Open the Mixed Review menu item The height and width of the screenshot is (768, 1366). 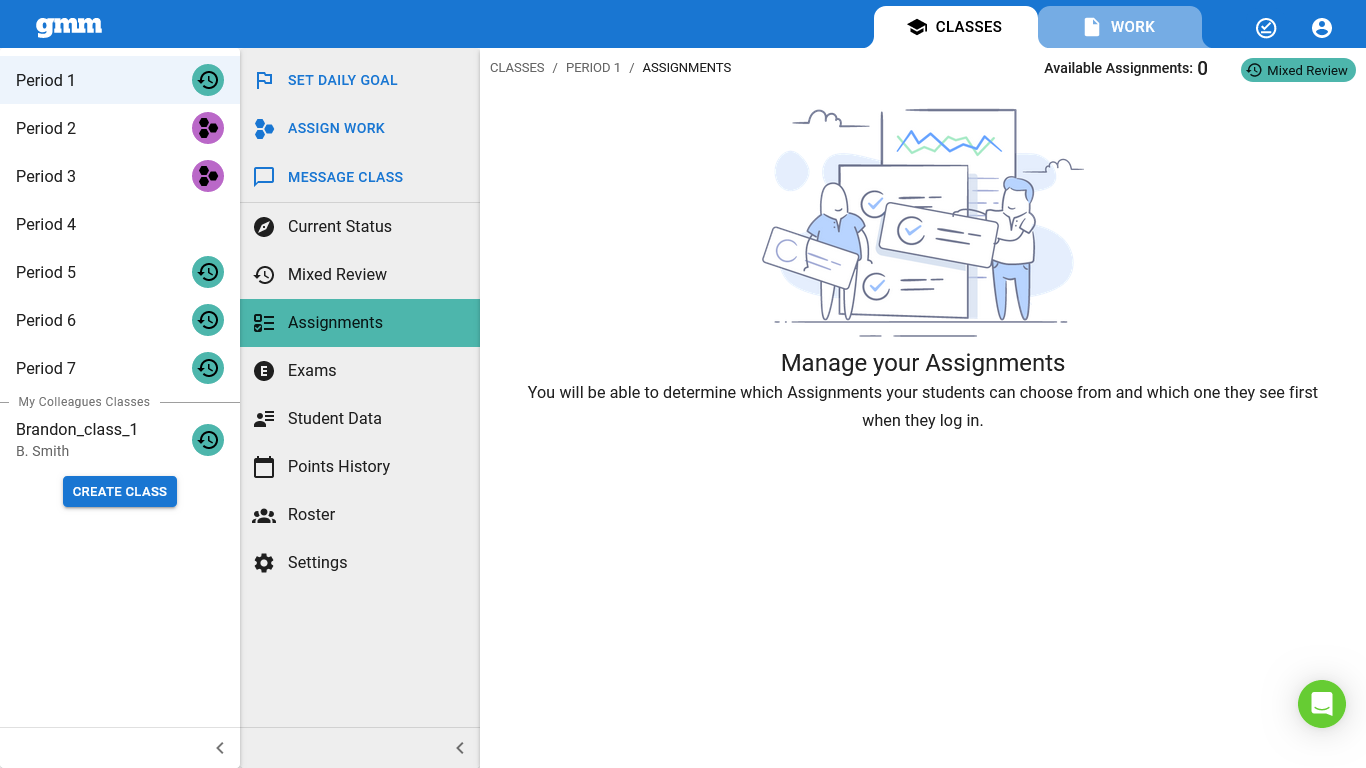tap(360, 274)
